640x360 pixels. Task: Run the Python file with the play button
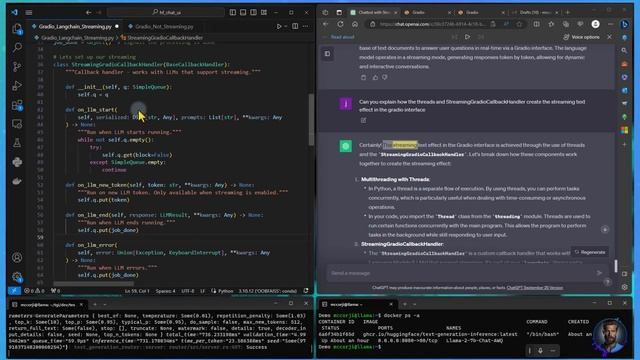pyautogui.click(x=279, y=27)
